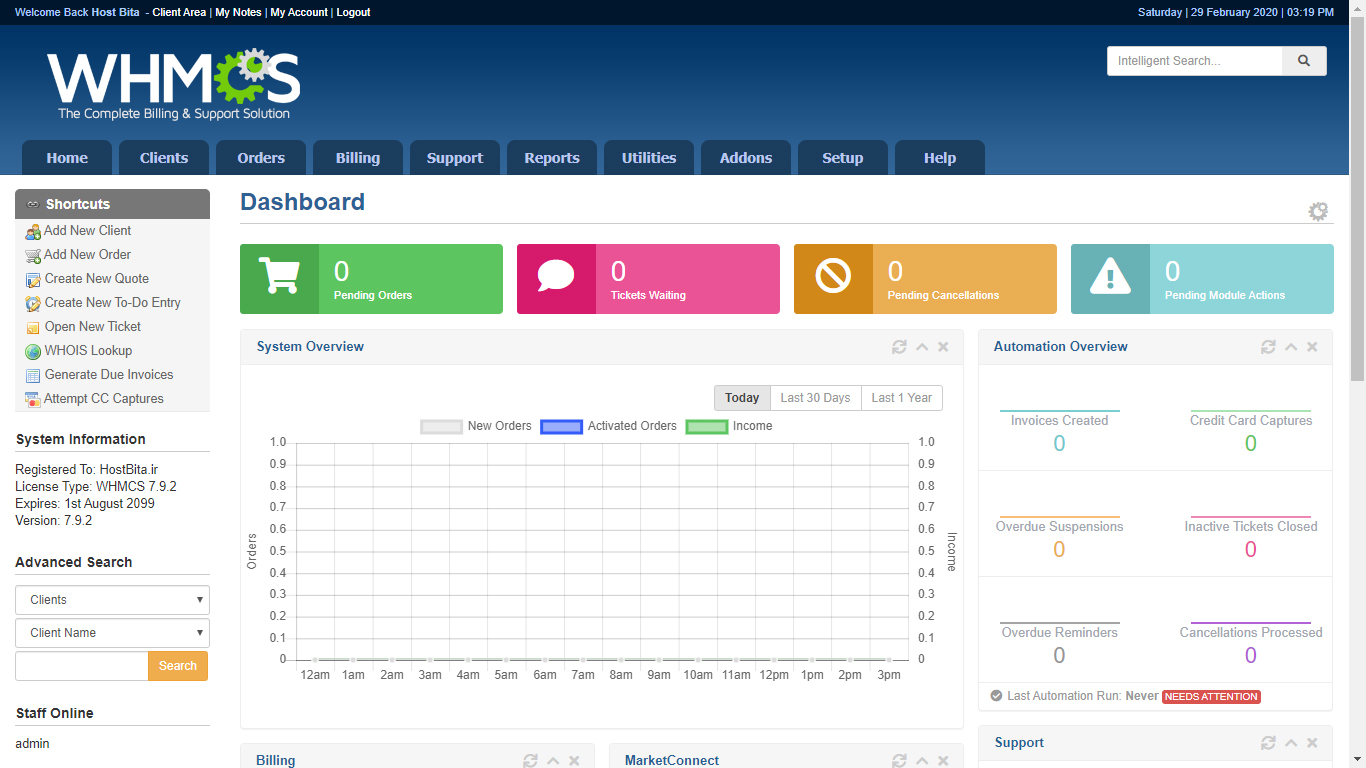Click the Attempt CC Captures icon
This screenshot has width=1366, height=768.
[33, 399]
